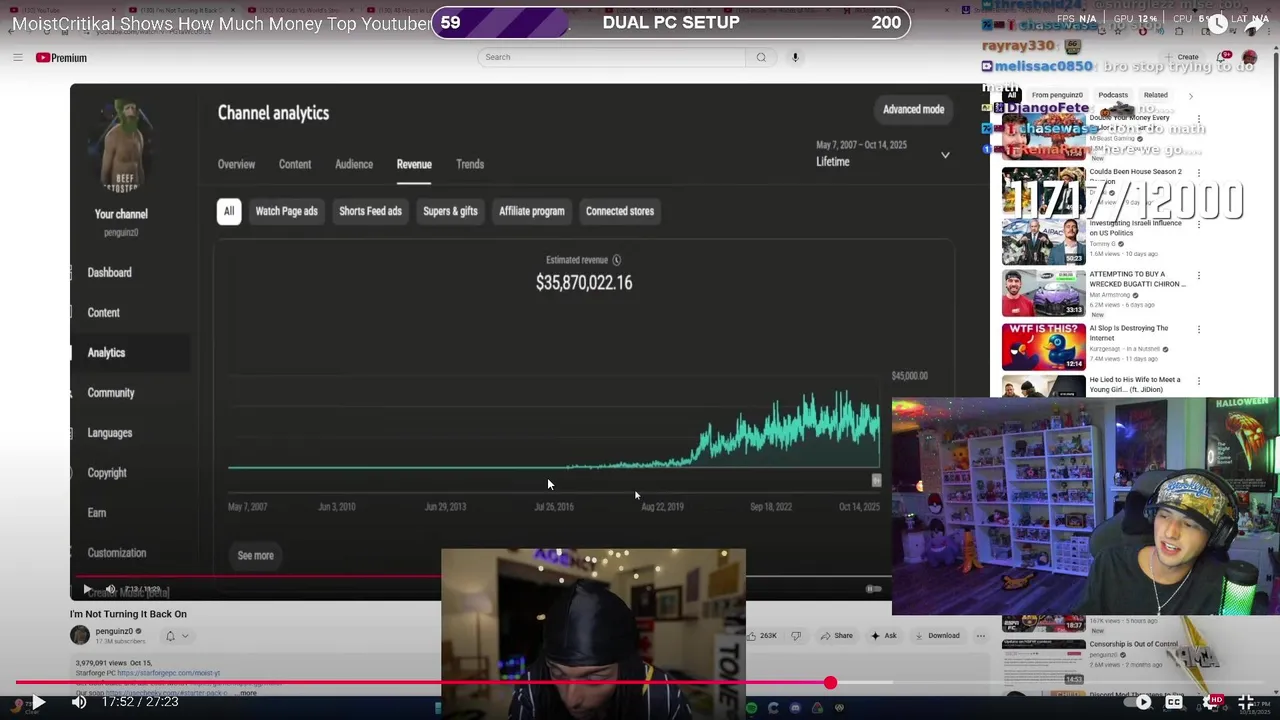Open options for Investigating Israeli Influence video
The image size is (1280, 720).
coord(1198,223)
